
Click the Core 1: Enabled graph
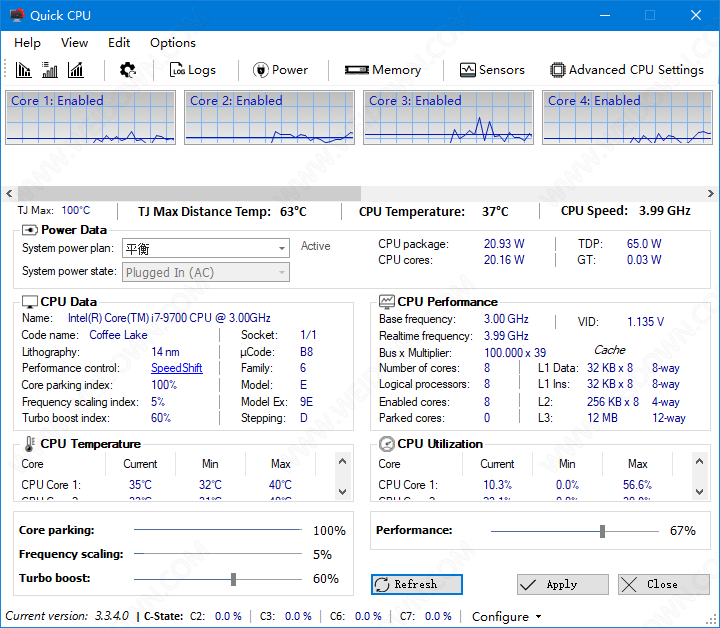click(90, 118)
